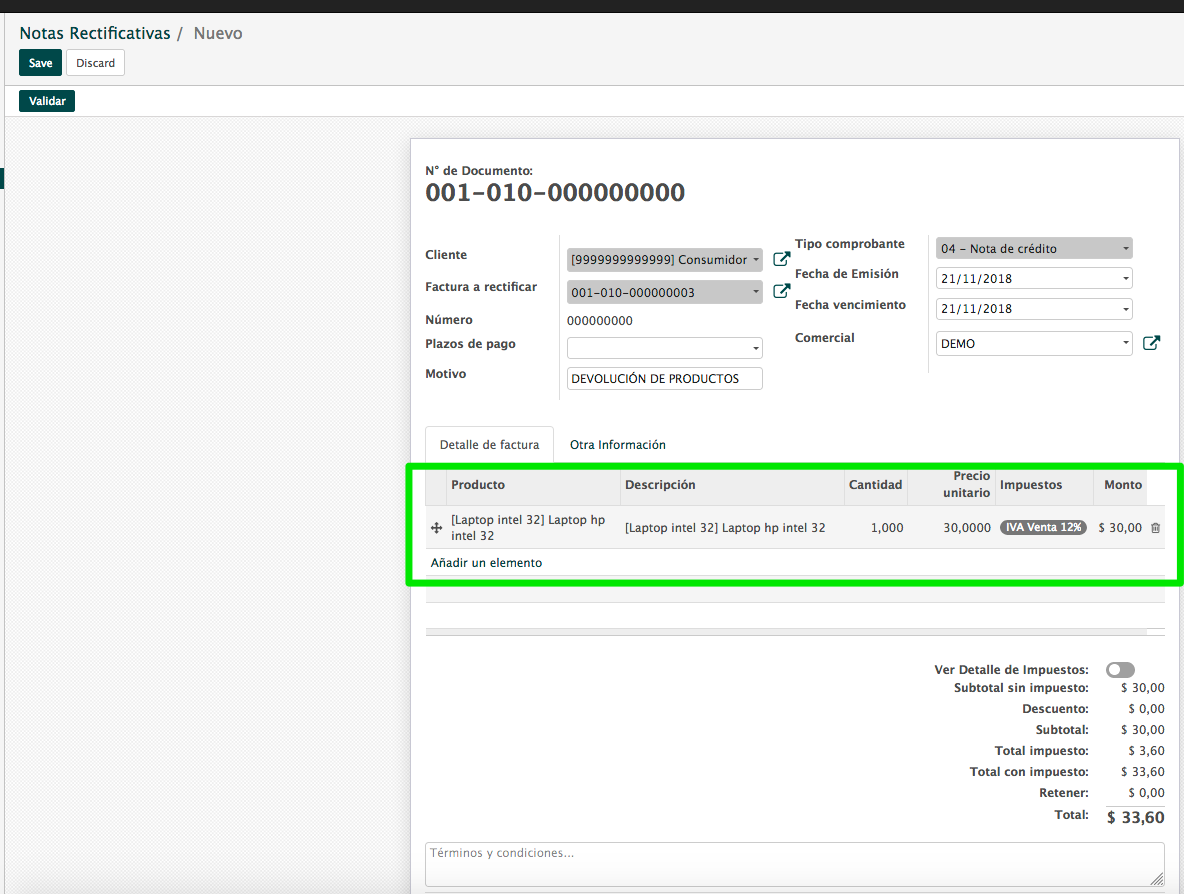Discard the new record
1184x894 pixels.
coord(95,63)
